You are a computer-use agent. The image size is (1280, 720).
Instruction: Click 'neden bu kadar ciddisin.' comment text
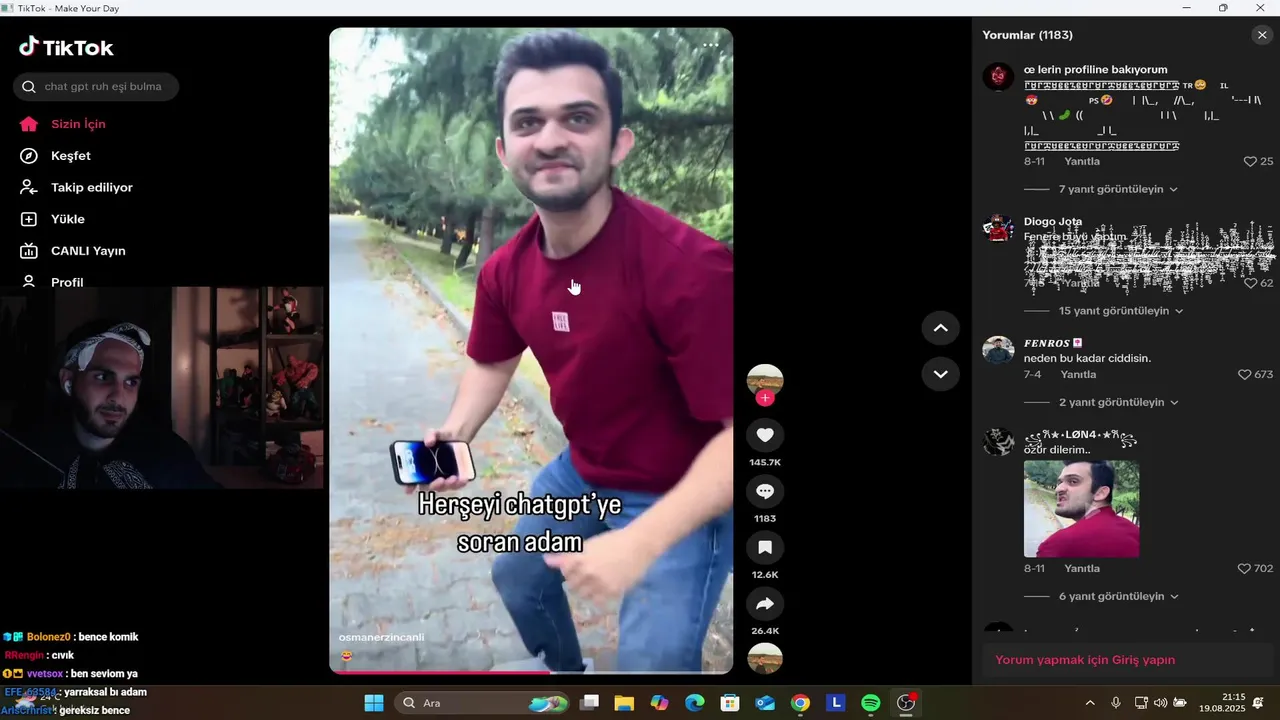tap(1087, 358)
